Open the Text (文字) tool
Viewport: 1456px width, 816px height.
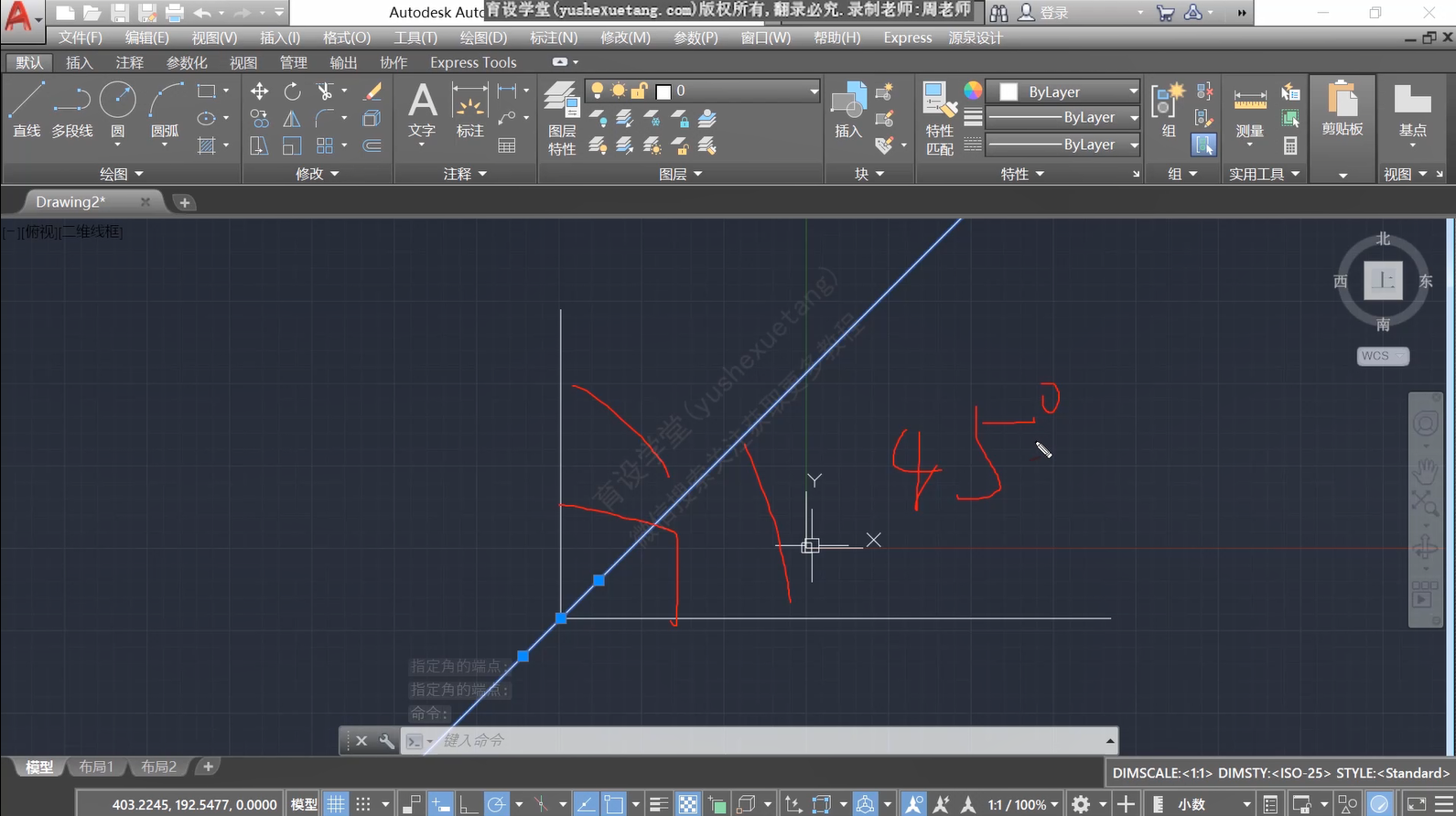coord(422,110)
